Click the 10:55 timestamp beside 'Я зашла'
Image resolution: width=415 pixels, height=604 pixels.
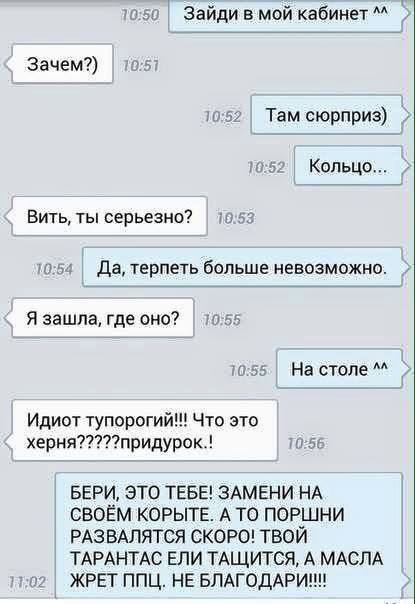222,320
